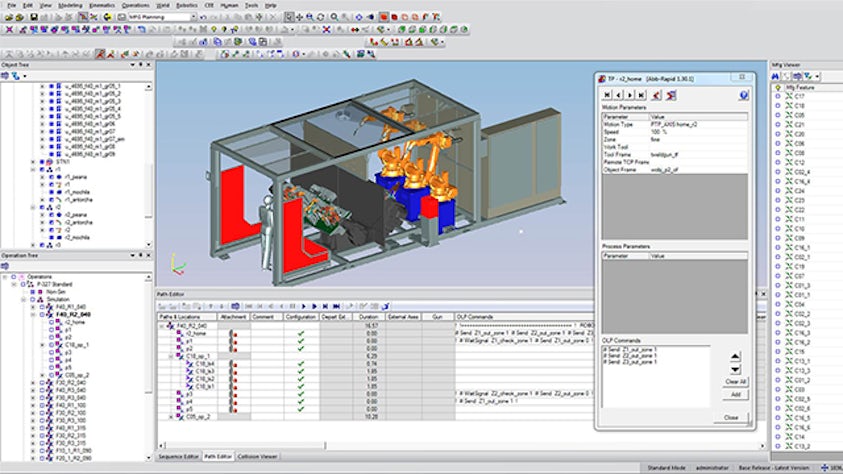Screen dimensions: 843x474
Task: Click the magnifier zoom icon in toolbar
Action: [x=334, y=17]
